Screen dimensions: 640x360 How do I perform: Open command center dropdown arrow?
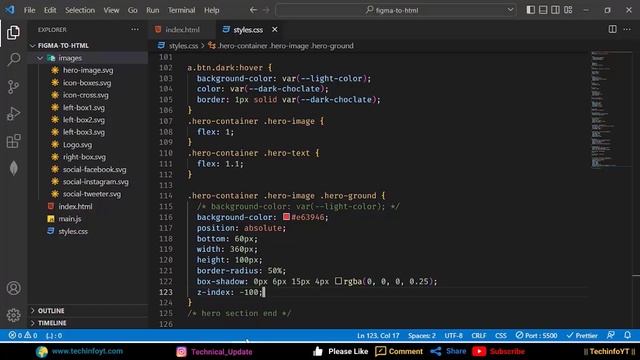(510, 10)
